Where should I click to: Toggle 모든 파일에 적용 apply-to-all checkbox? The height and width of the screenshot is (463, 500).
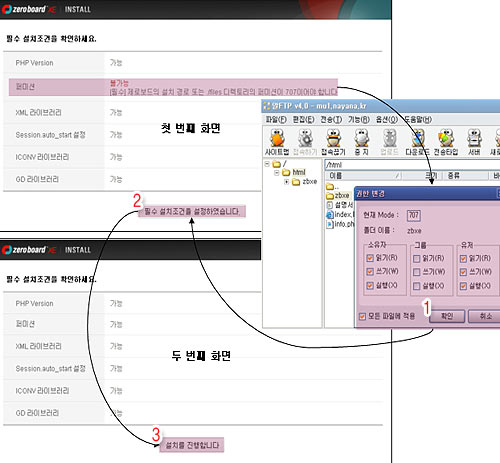click(x=362, y=316)
